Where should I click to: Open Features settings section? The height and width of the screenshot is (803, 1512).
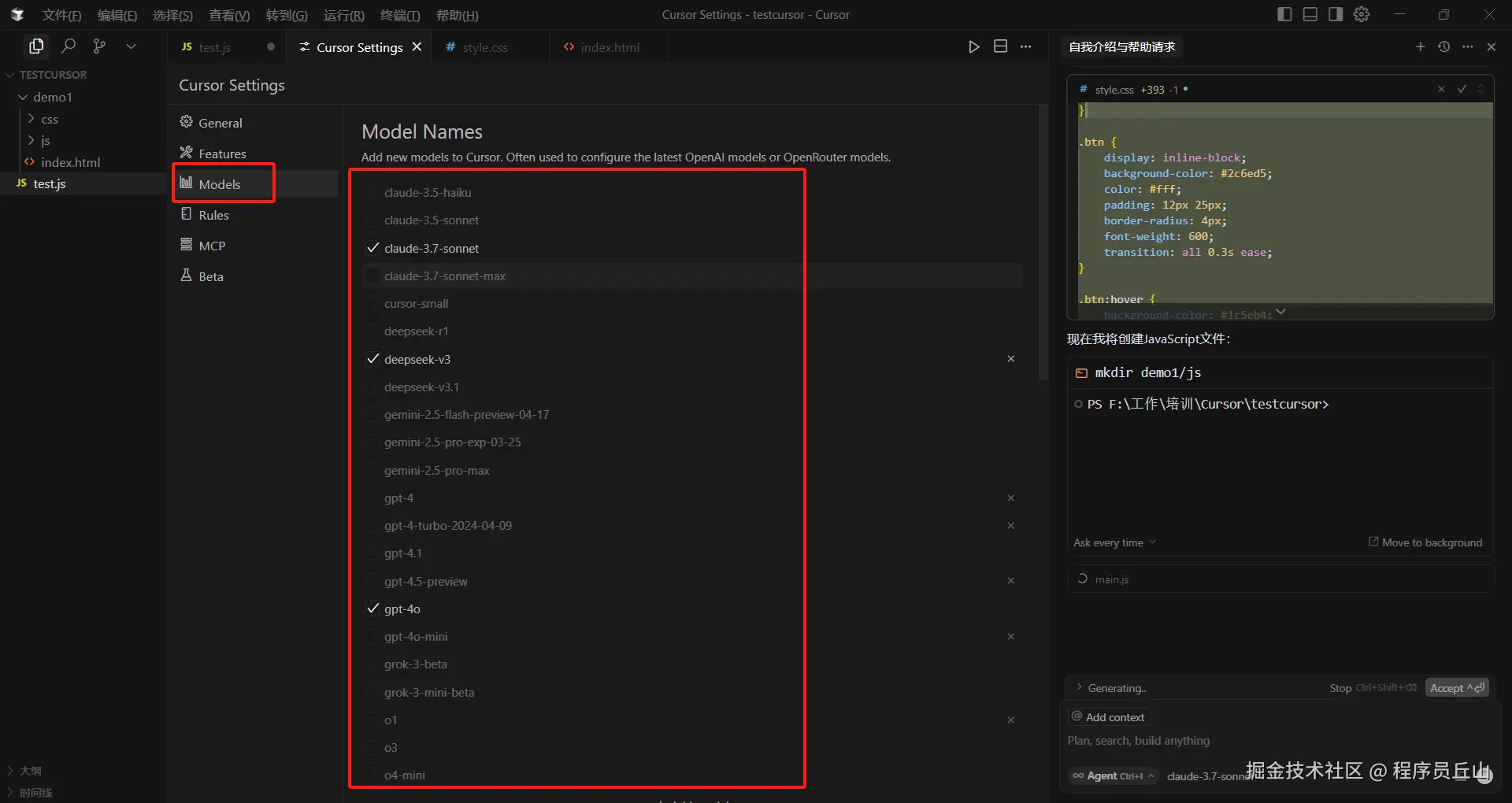tap(256, 154)
